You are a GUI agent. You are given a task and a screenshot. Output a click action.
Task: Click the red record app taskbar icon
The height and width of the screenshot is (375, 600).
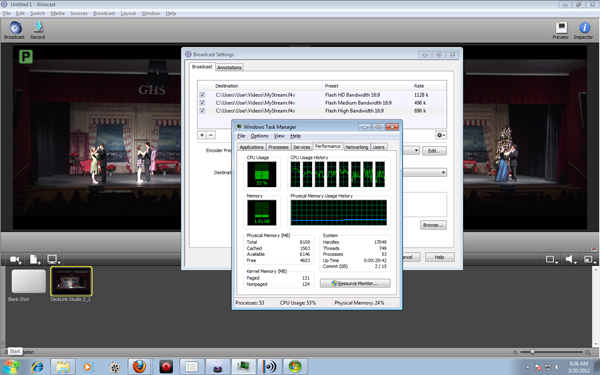pos(166,367)
